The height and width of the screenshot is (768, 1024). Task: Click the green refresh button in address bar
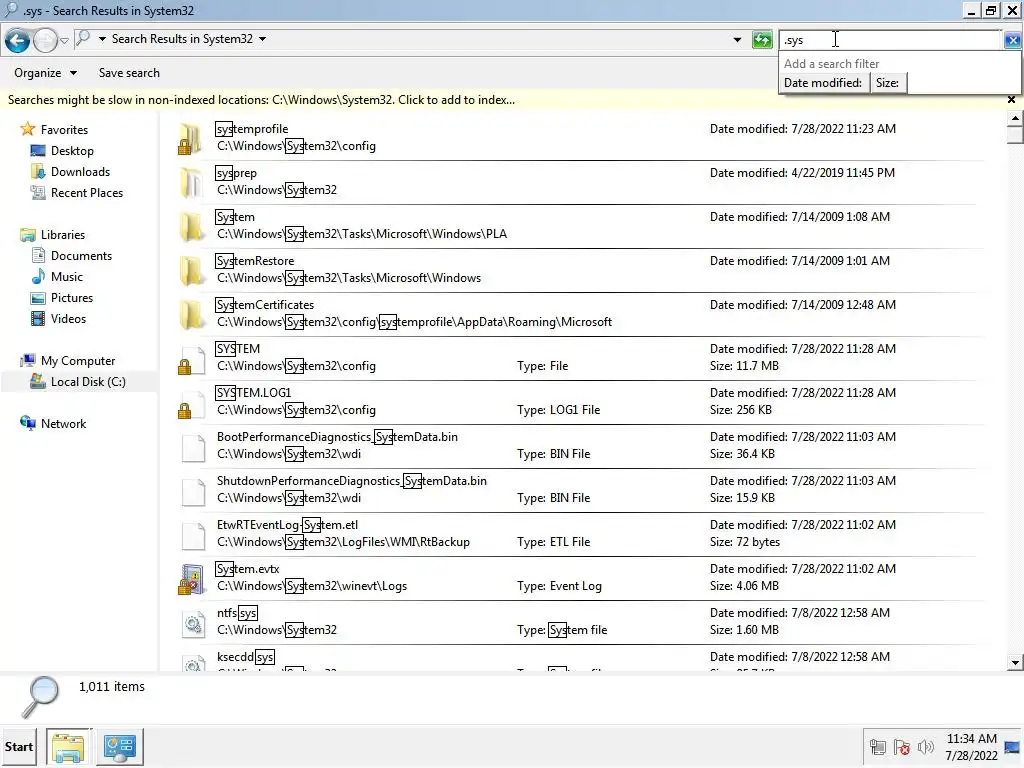click(x=761, y=40)
